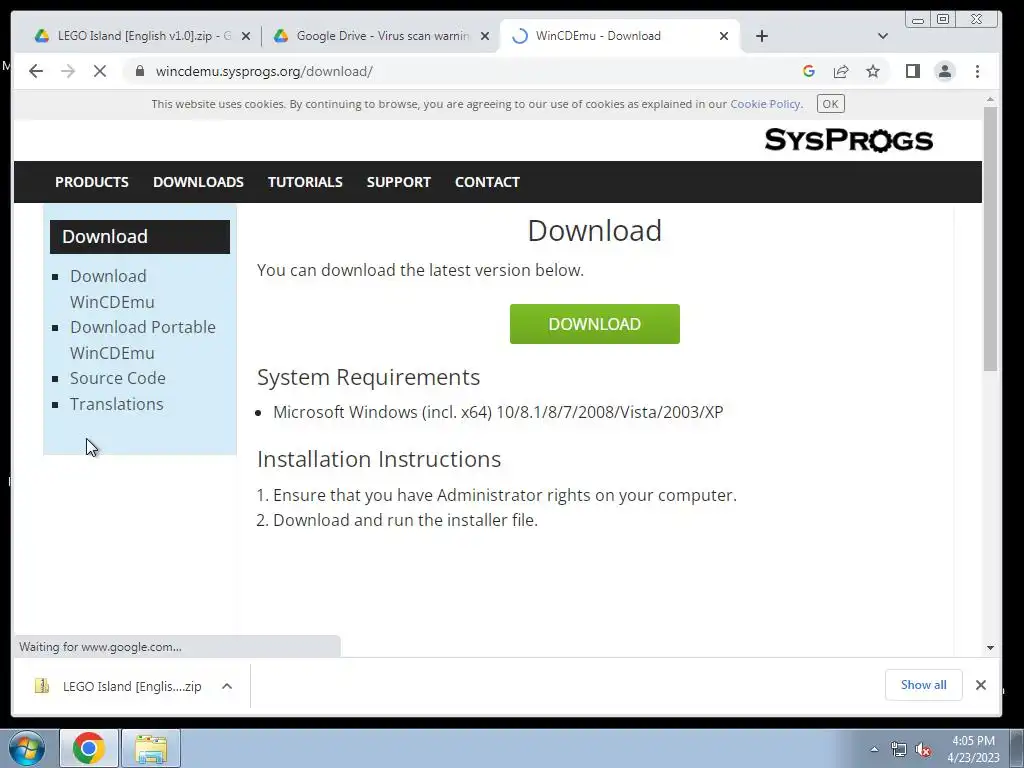
Task: Accept cookies with OK button
Action: coord(831,104)
